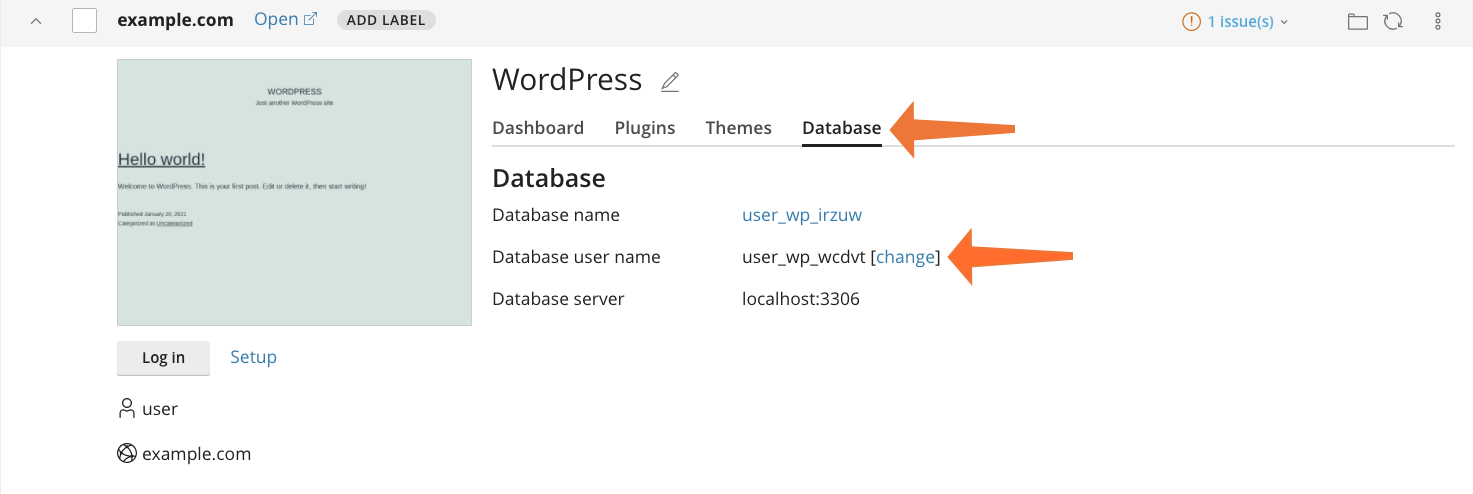Tick the checkbox beside example.com

coord(85,21)
